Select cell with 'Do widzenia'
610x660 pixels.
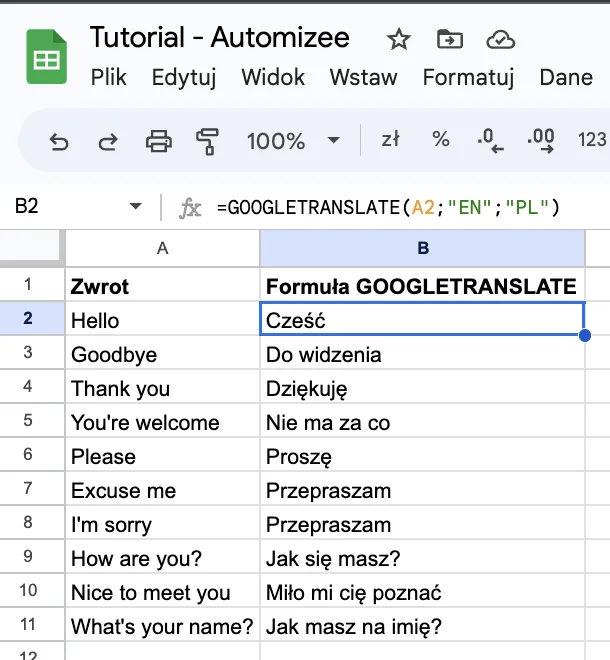point(423,353)
